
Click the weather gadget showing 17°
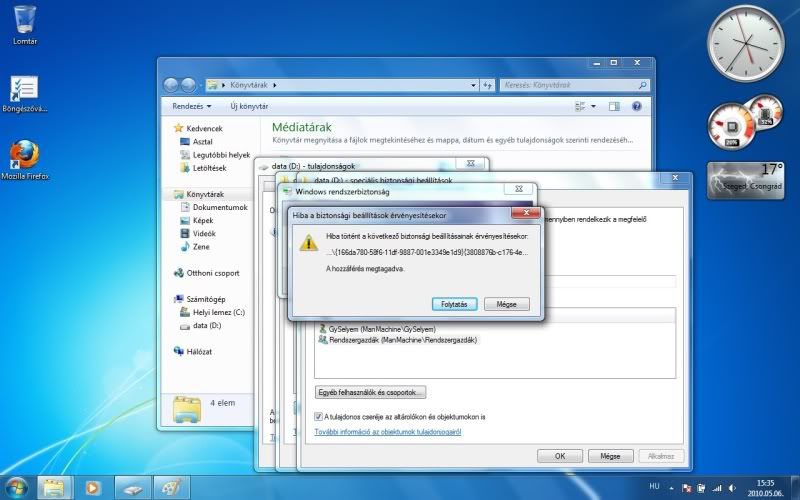[746, 178]
